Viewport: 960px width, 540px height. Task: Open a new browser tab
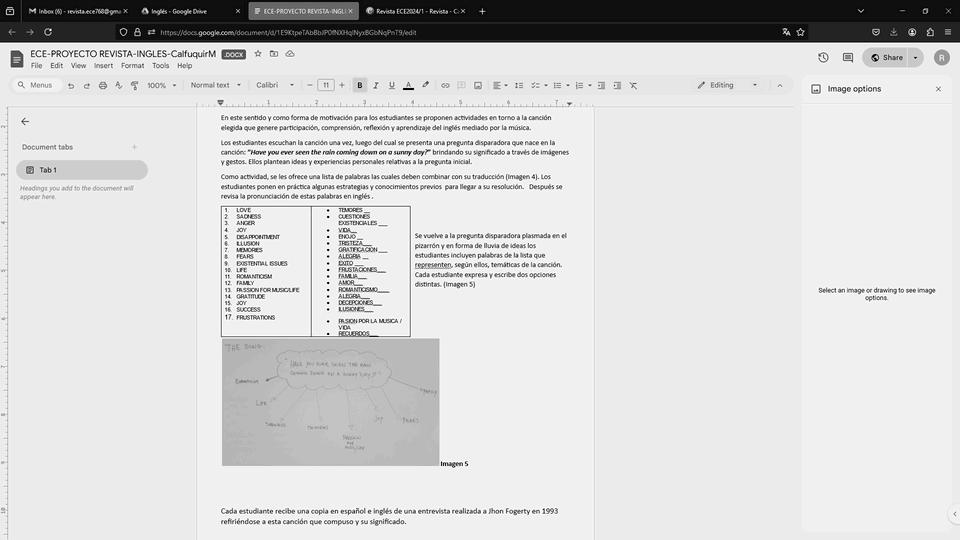[482, 11]
